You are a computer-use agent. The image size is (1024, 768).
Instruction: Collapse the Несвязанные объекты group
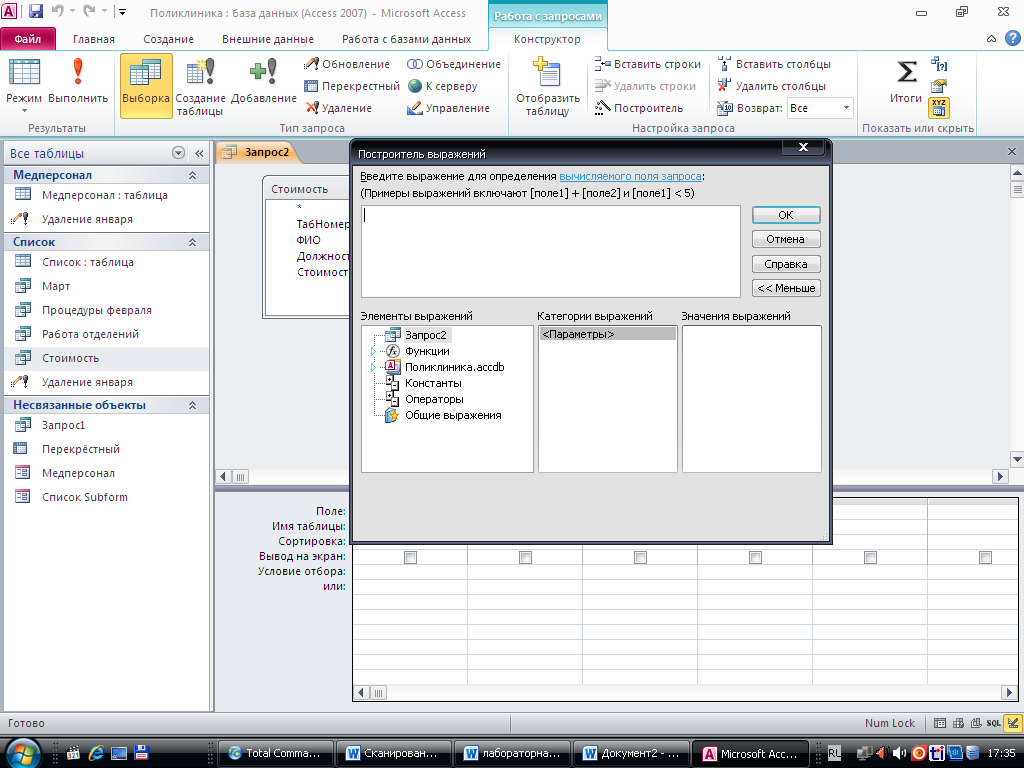(x=193, y=406)
